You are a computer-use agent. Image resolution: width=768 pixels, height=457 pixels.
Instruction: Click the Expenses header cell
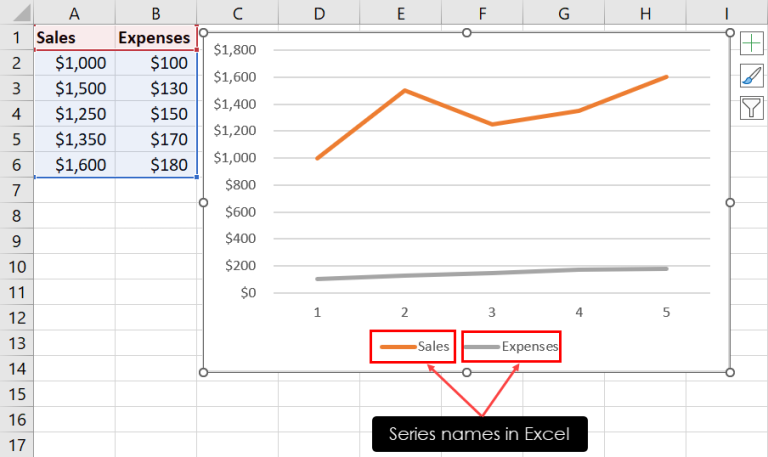click(156, 38)
